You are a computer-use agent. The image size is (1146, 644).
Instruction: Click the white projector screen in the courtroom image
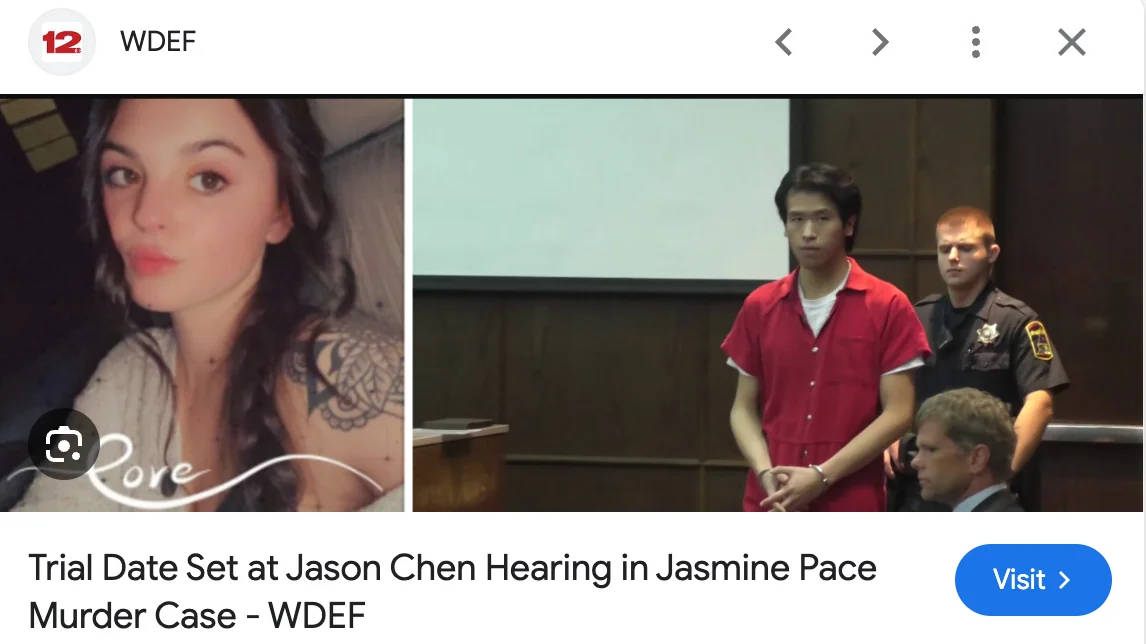click(x=601, y=189)
